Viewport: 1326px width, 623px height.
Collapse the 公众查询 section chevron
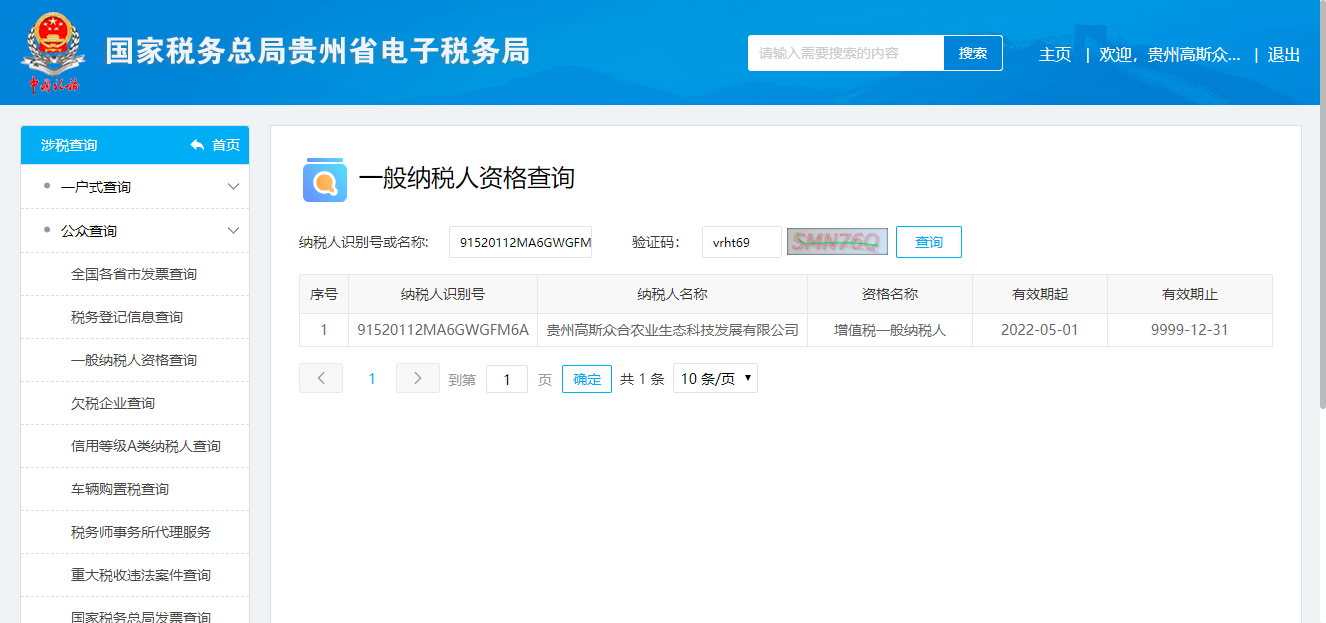point(233,231)
